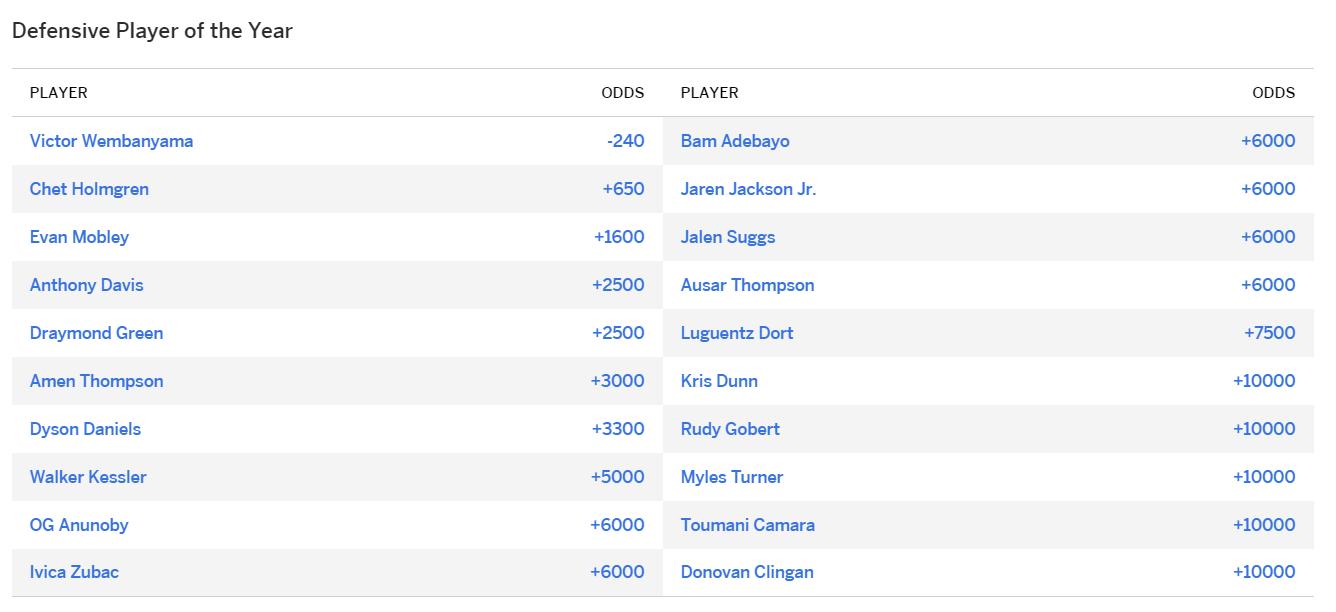Open the Luguentz Dort link

[737, 333]
